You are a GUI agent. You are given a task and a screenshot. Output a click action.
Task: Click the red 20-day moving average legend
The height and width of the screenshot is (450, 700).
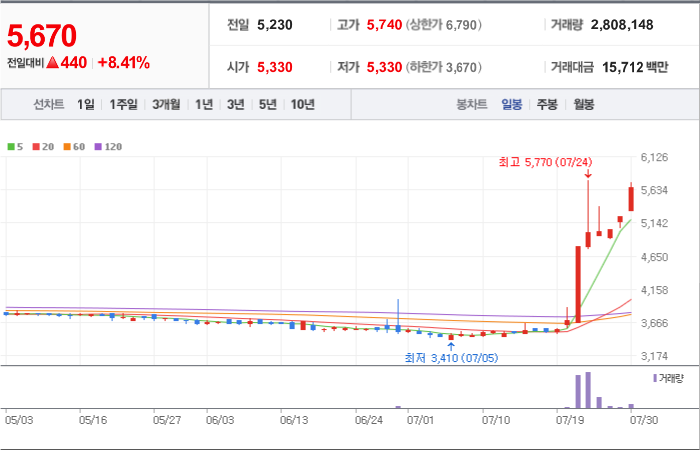43,146
